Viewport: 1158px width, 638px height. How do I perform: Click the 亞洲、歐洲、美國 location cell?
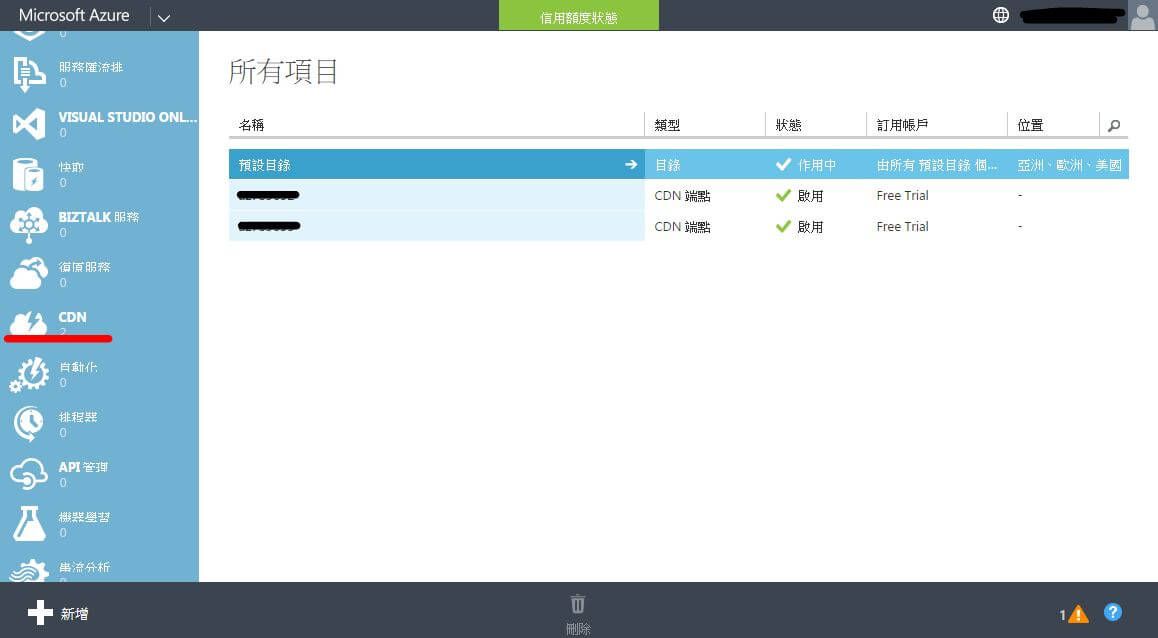click(1069, 165)
